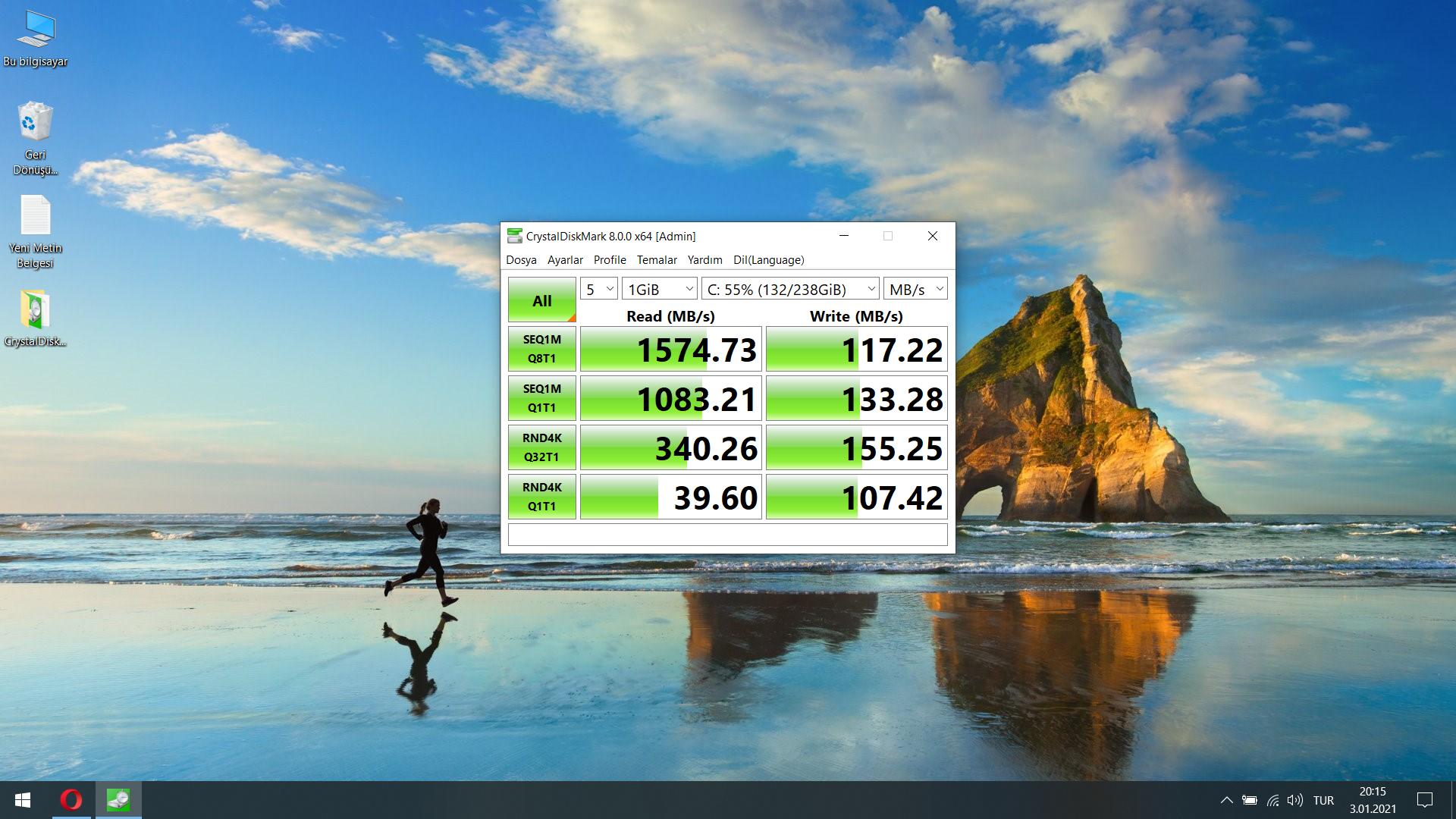1456x819 pixels.
Task: Click CrystalDiskMark taskbar icon
Action: 118,800
